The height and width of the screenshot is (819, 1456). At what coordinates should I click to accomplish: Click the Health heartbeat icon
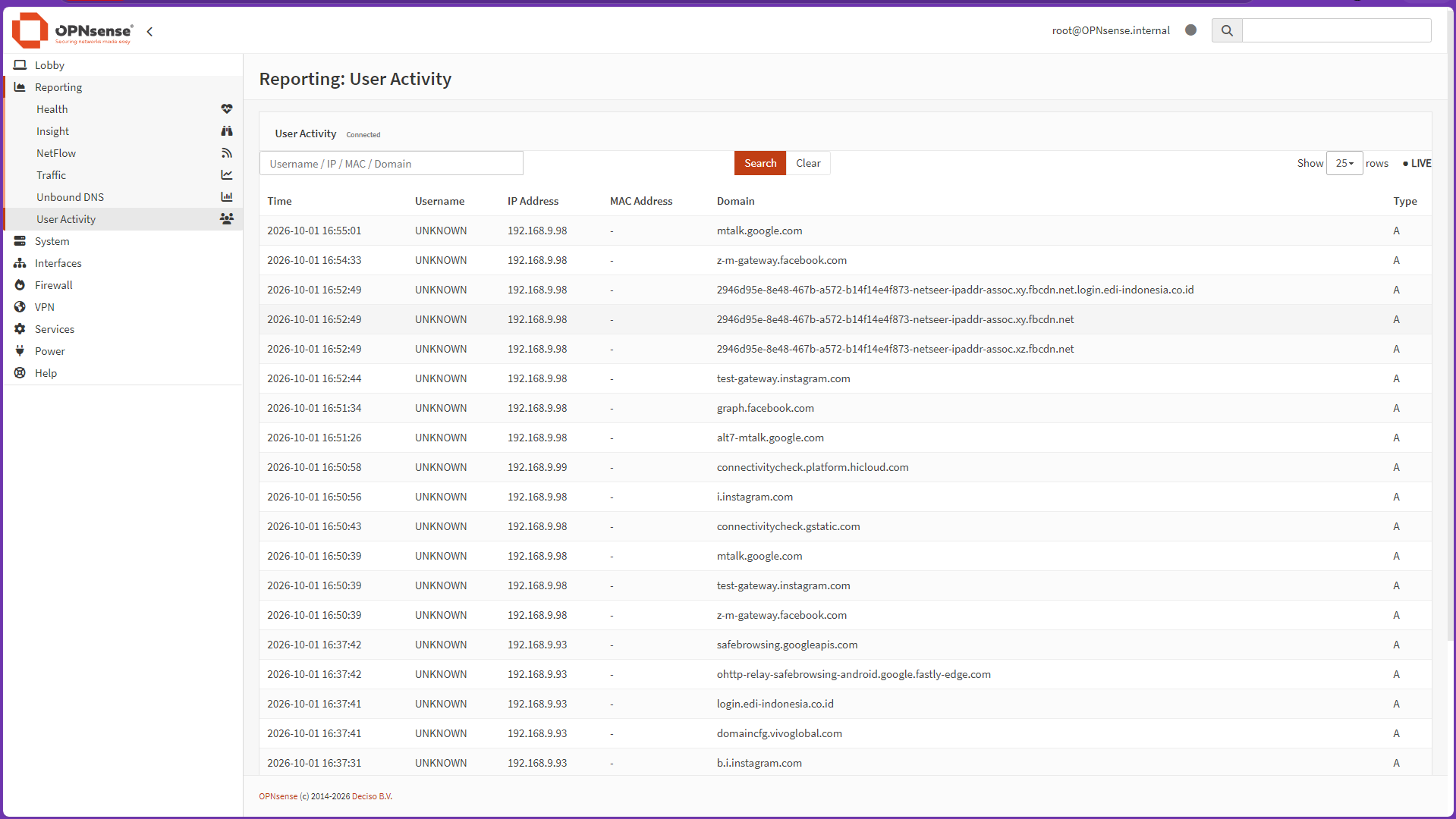pos(227,109)
